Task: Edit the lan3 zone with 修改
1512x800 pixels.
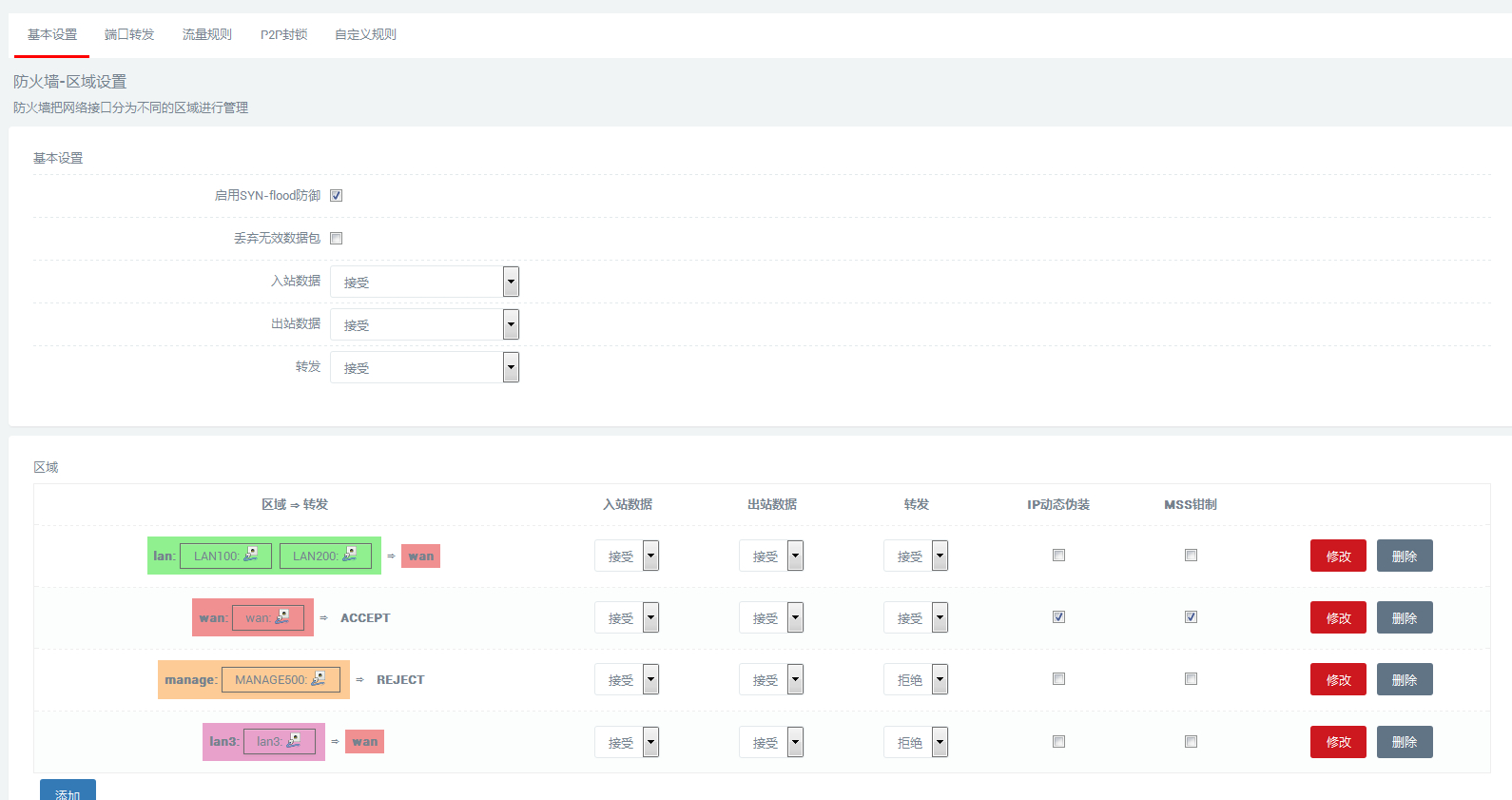Action: [1338, 742]
